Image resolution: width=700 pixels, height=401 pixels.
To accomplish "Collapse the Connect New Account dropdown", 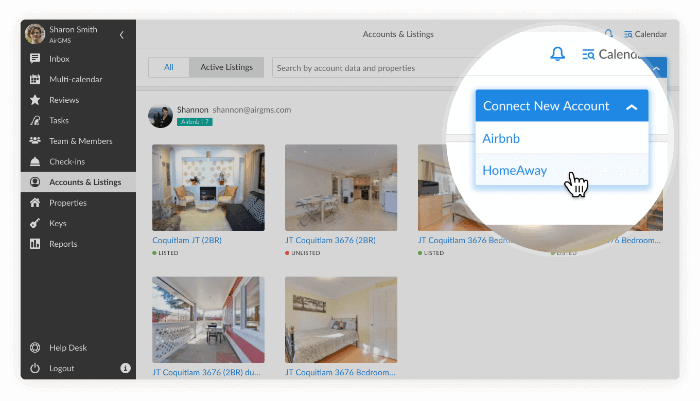I will pyautogui.click(x=631, y=107).
